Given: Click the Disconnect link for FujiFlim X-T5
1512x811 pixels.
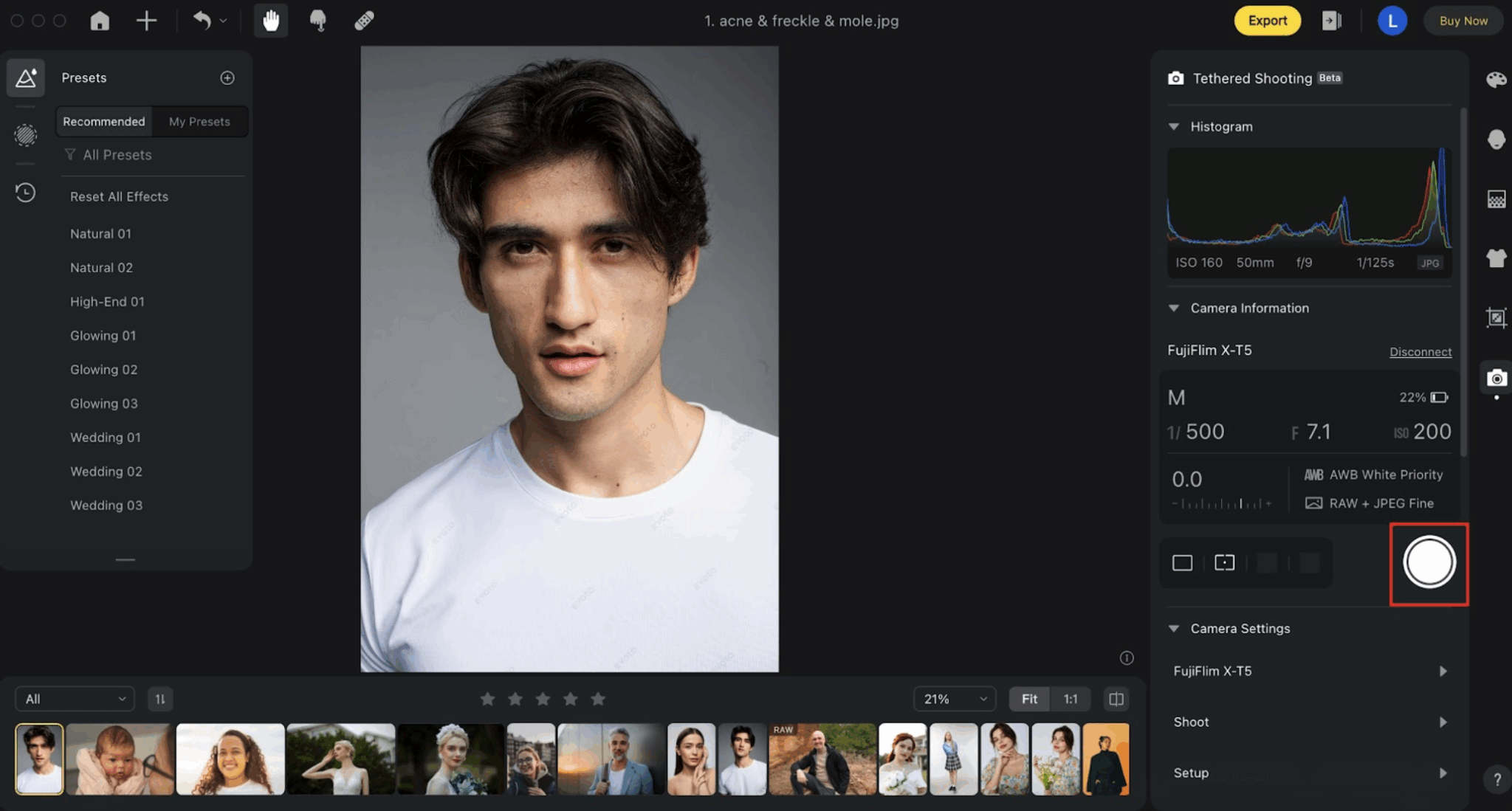Looking at the screenshot, I should (x=1420, y=351).
